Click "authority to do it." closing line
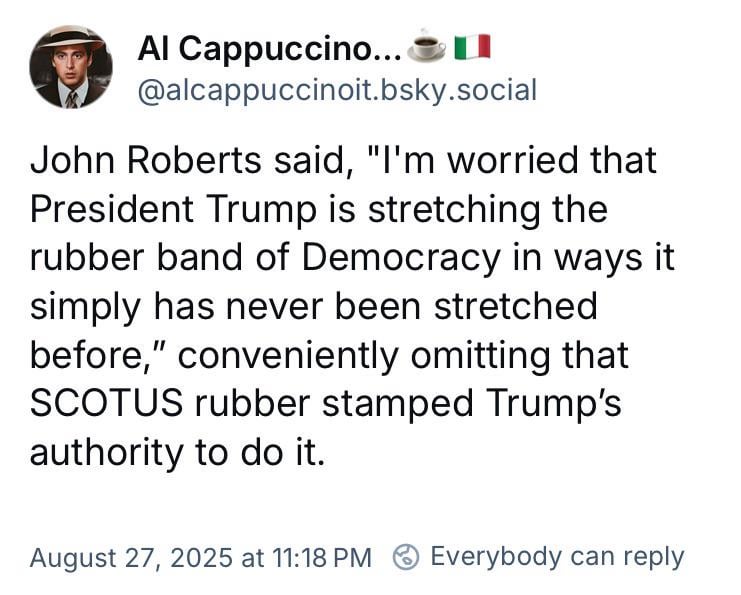741x595 pixels. [x=177, y=451]
